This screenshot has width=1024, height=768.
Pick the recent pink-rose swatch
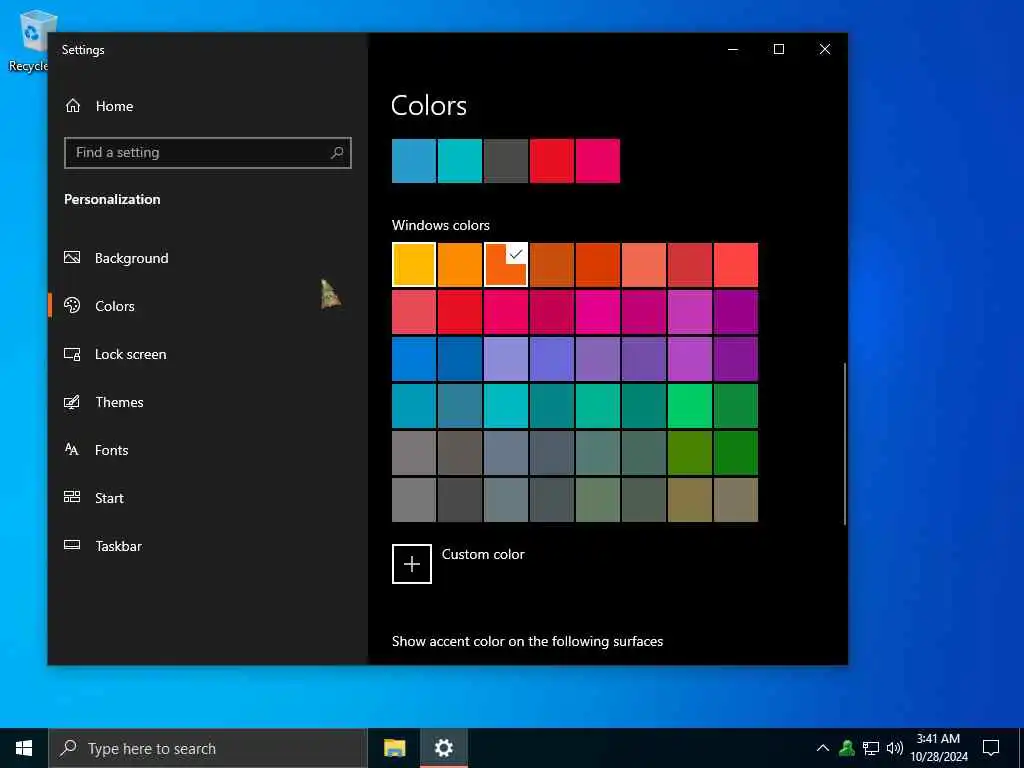coord(598,161)
